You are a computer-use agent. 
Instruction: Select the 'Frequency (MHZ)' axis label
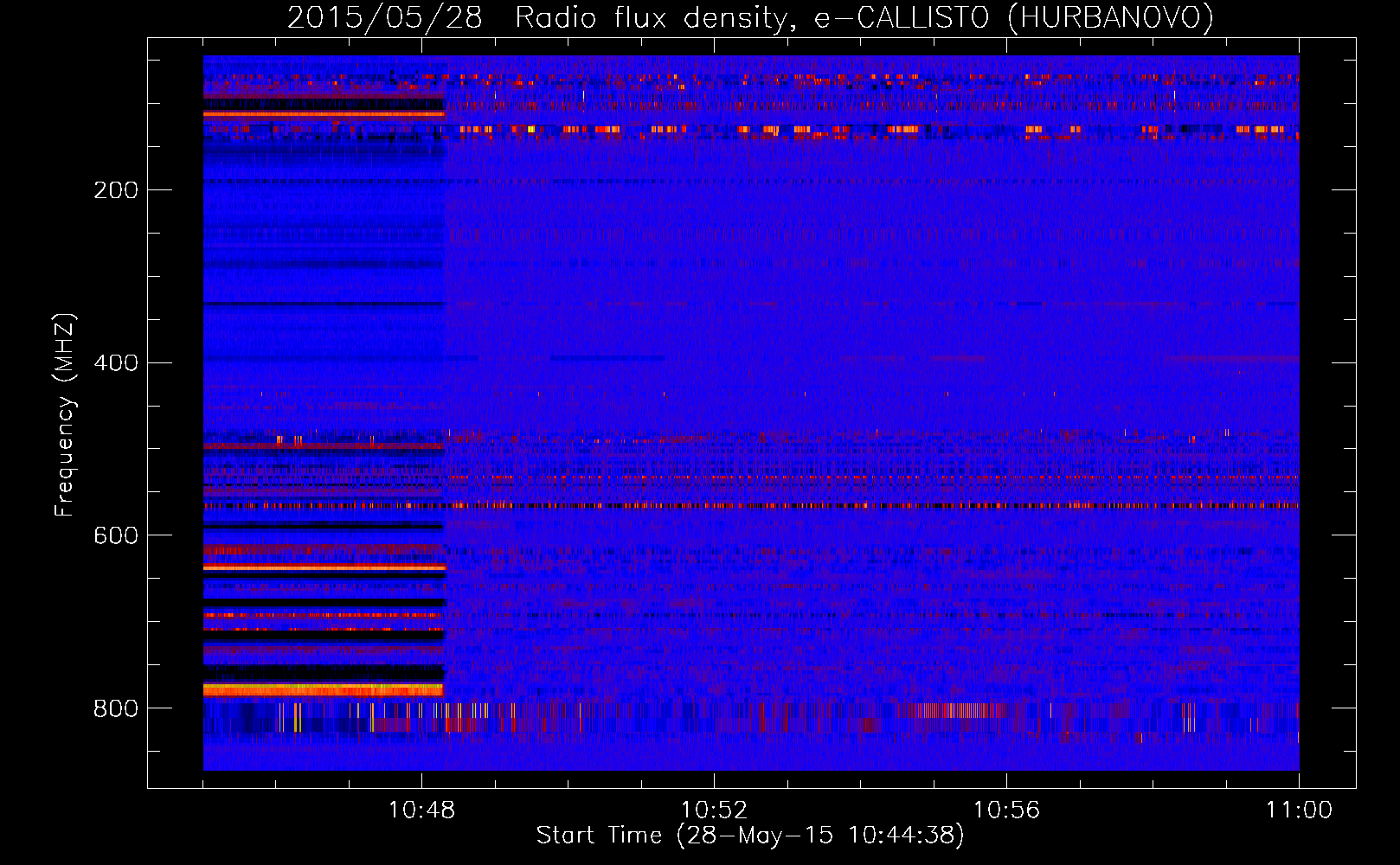point(65,415)
